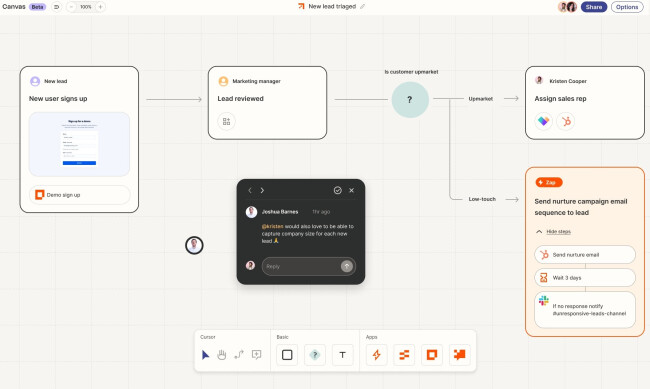Add a Zap app from toolbar
The image size is (650, 389).
(x=376, y=355)
